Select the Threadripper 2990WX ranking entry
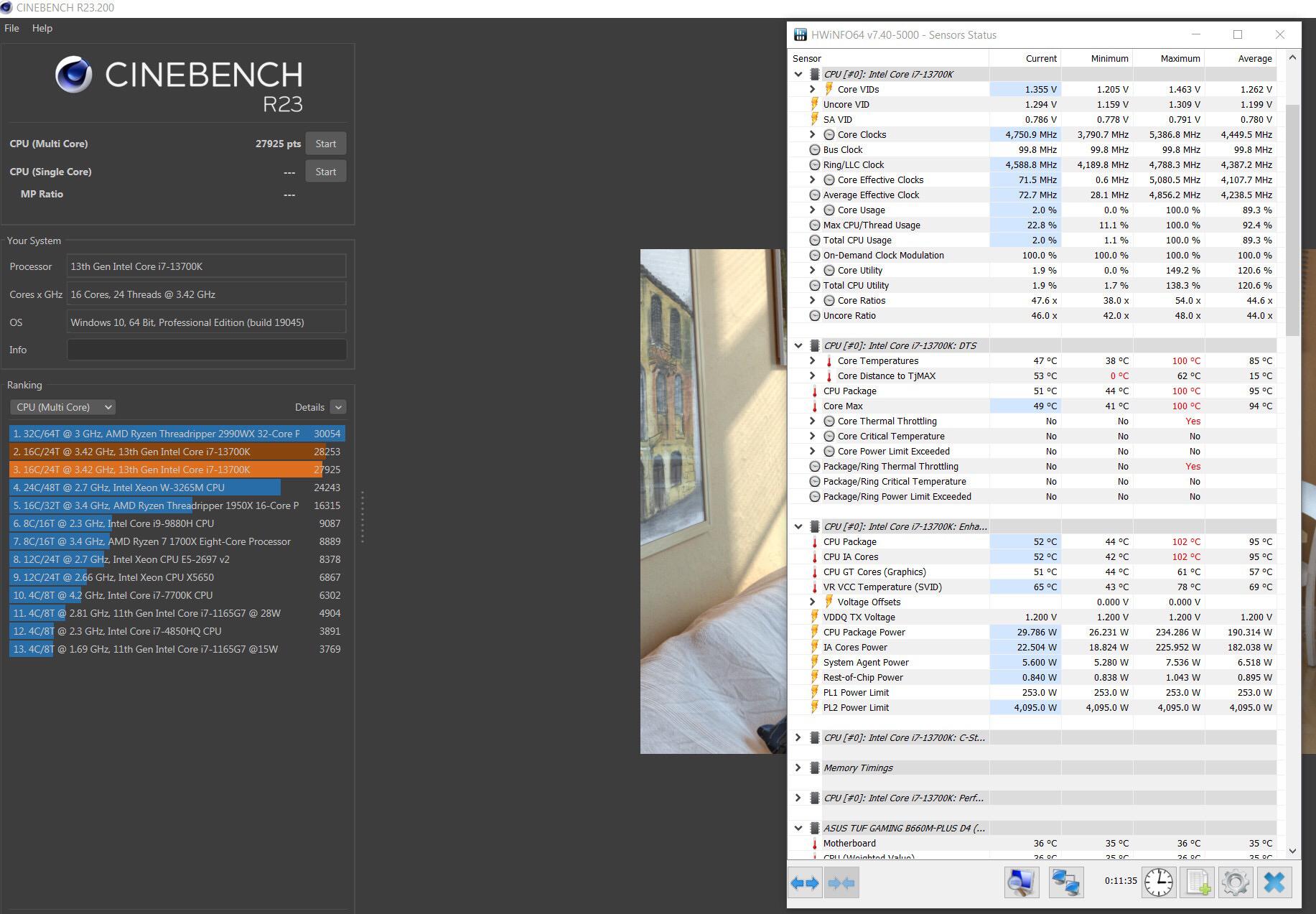Viewport: 1316px width, 914px height. 177,434
